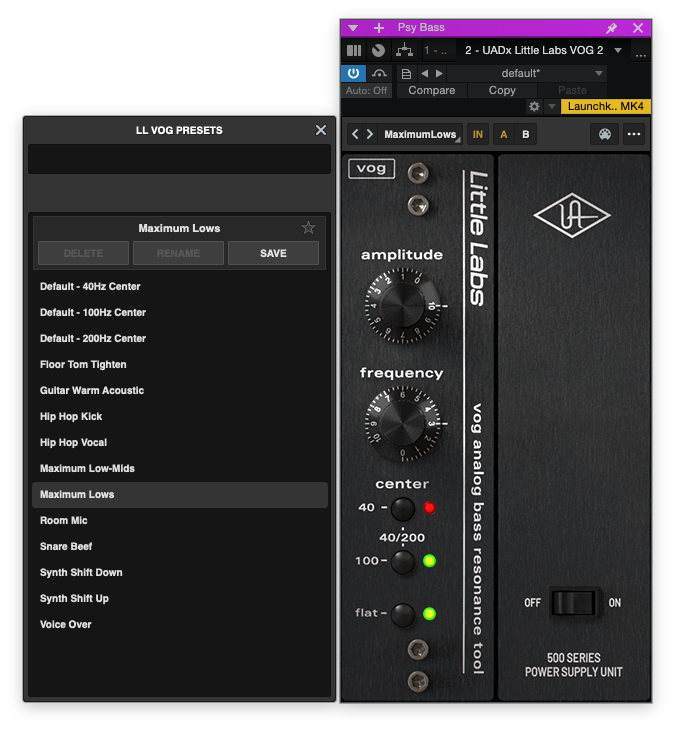Screen dimensions: 675x730
Task: Select Hip Hop Vocal preset
Action: [x=180, y=442]
